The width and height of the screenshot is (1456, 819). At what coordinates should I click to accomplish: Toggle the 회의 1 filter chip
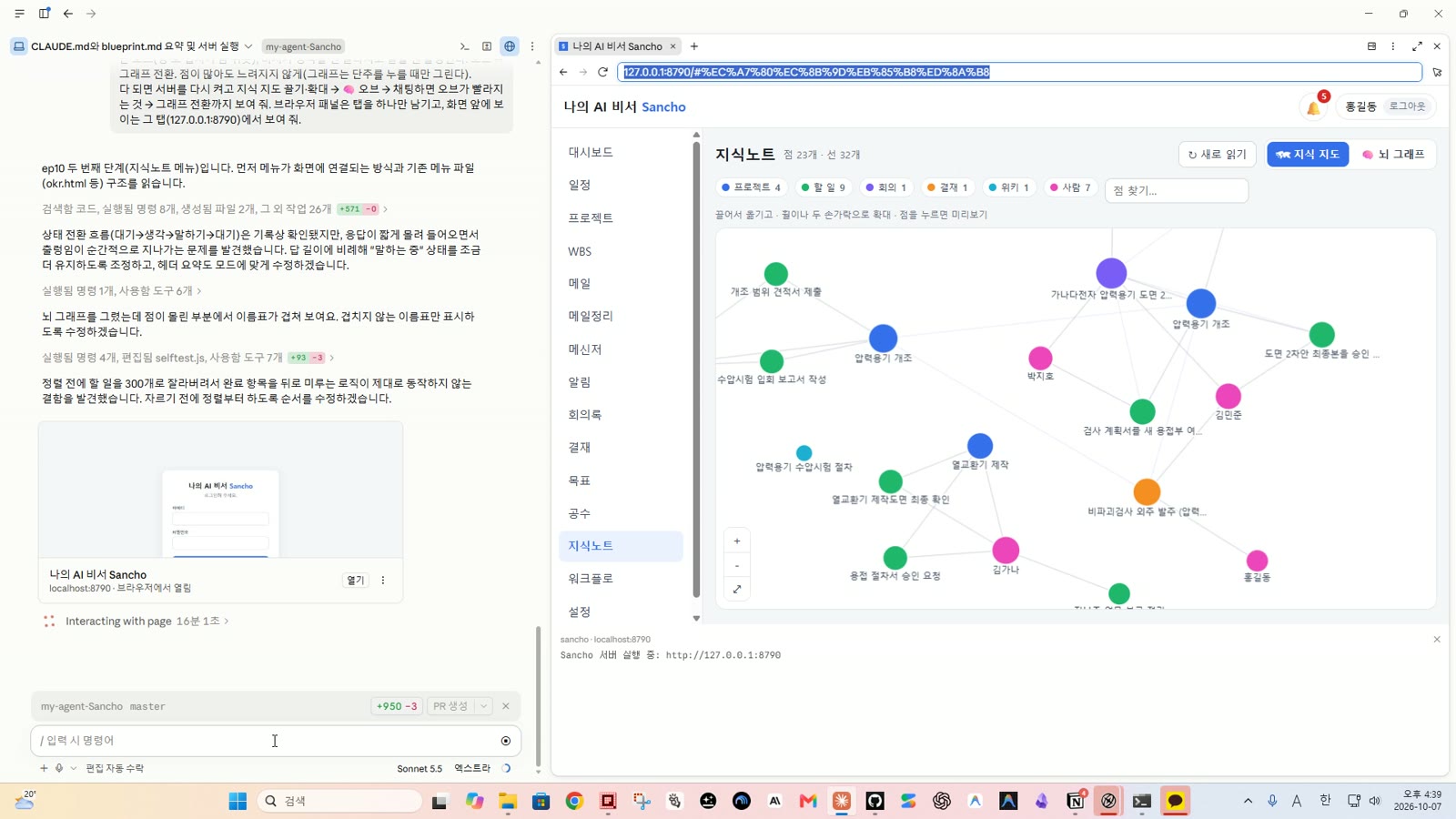[885, 187]
